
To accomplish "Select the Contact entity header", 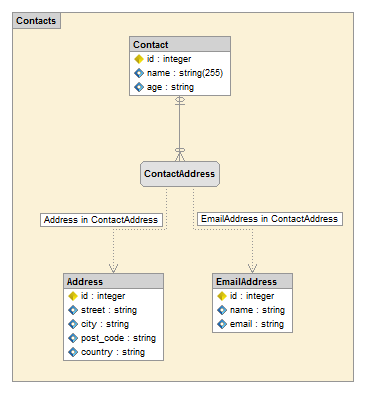I will pyautogui.click(x=180, y=44).
